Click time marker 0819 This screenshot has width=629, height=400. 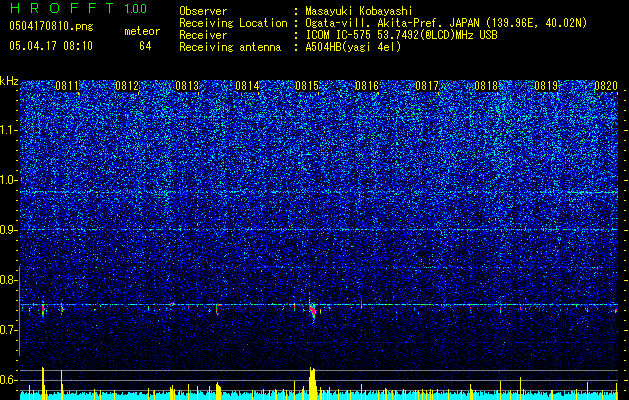click(x=546, y=86)
